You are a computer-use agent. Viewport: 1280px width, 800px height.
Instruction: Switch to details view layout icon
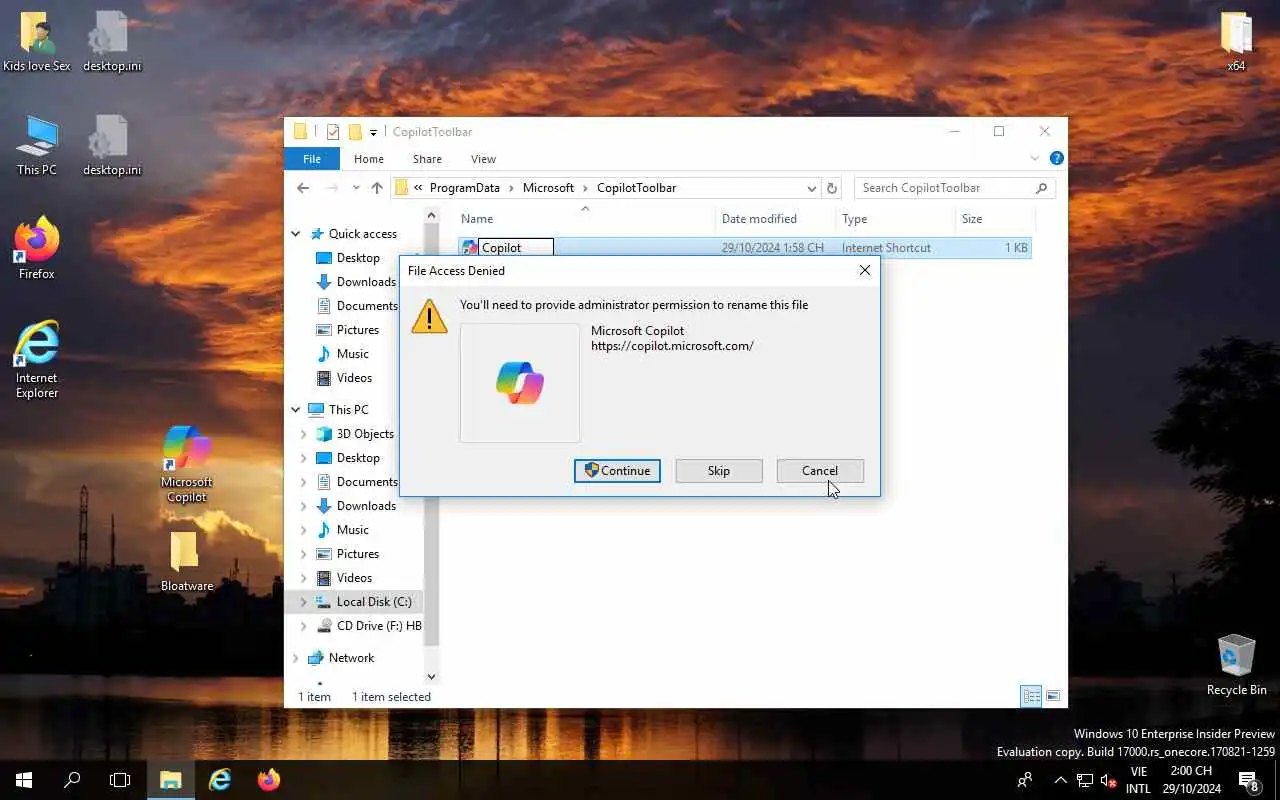1031,697
